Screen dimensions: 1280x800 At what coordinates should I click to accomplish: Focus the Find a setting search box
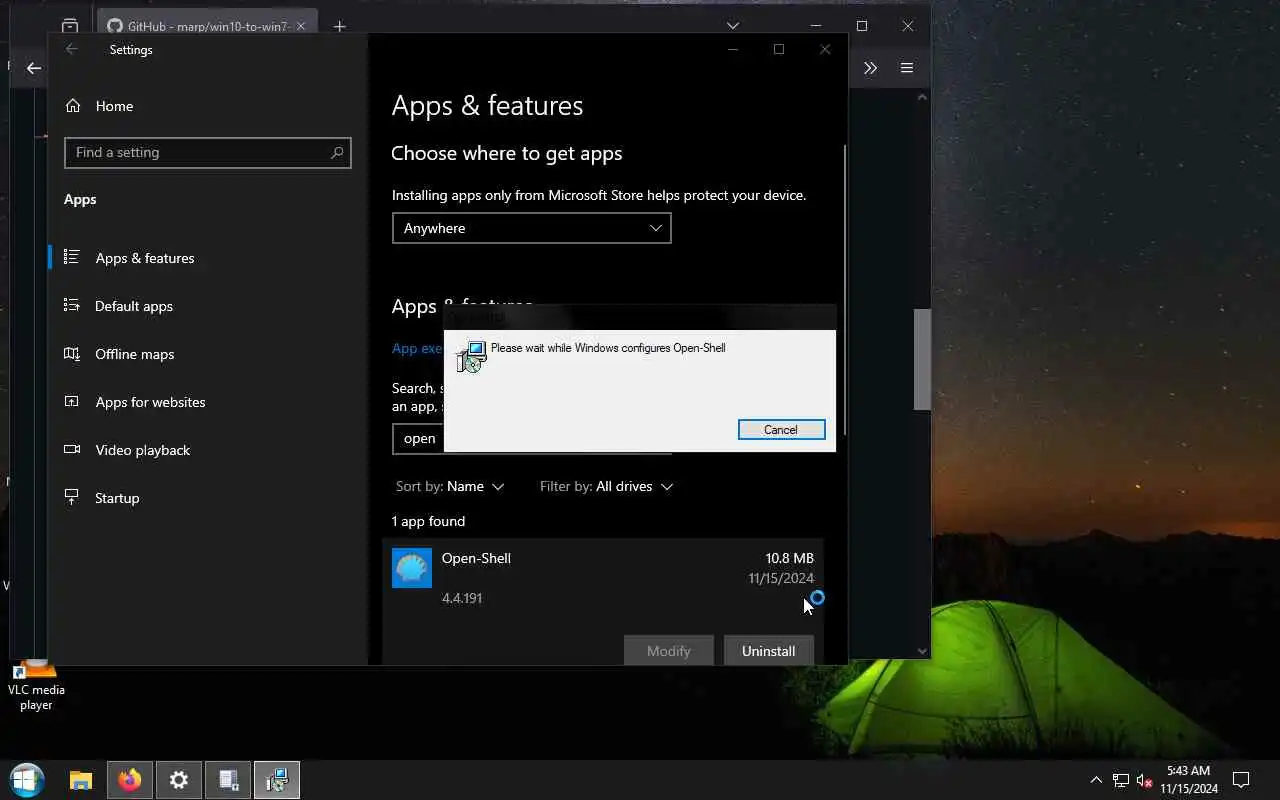pos(208,152)
